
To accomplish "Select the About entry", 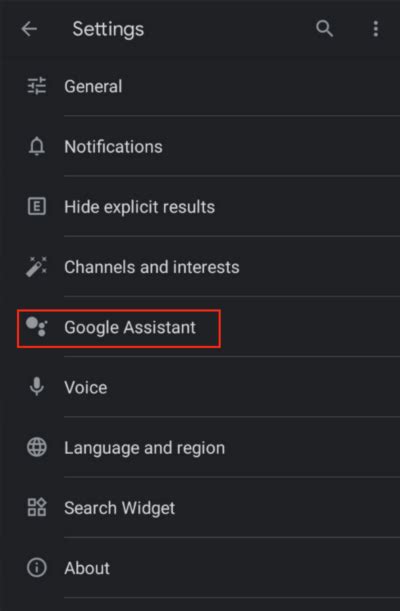I will coord(200,568).
